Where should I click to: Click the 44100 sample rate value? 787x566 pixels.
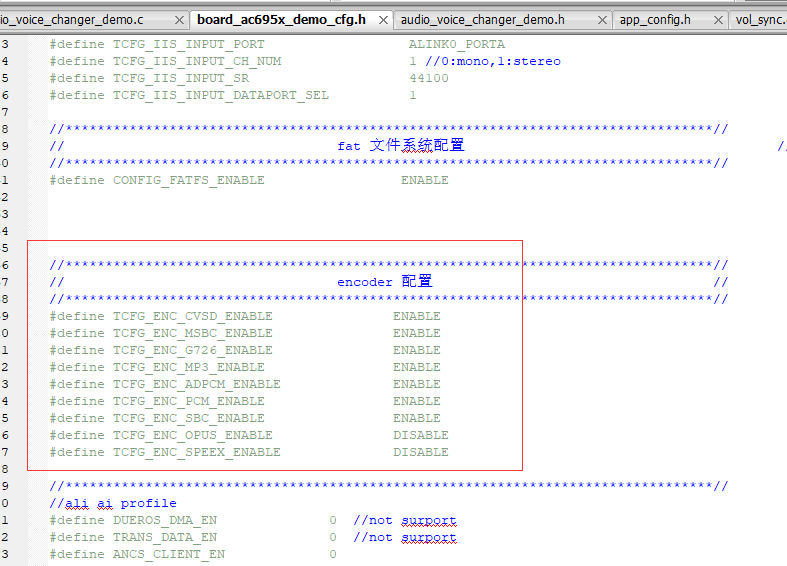(429, 78)
